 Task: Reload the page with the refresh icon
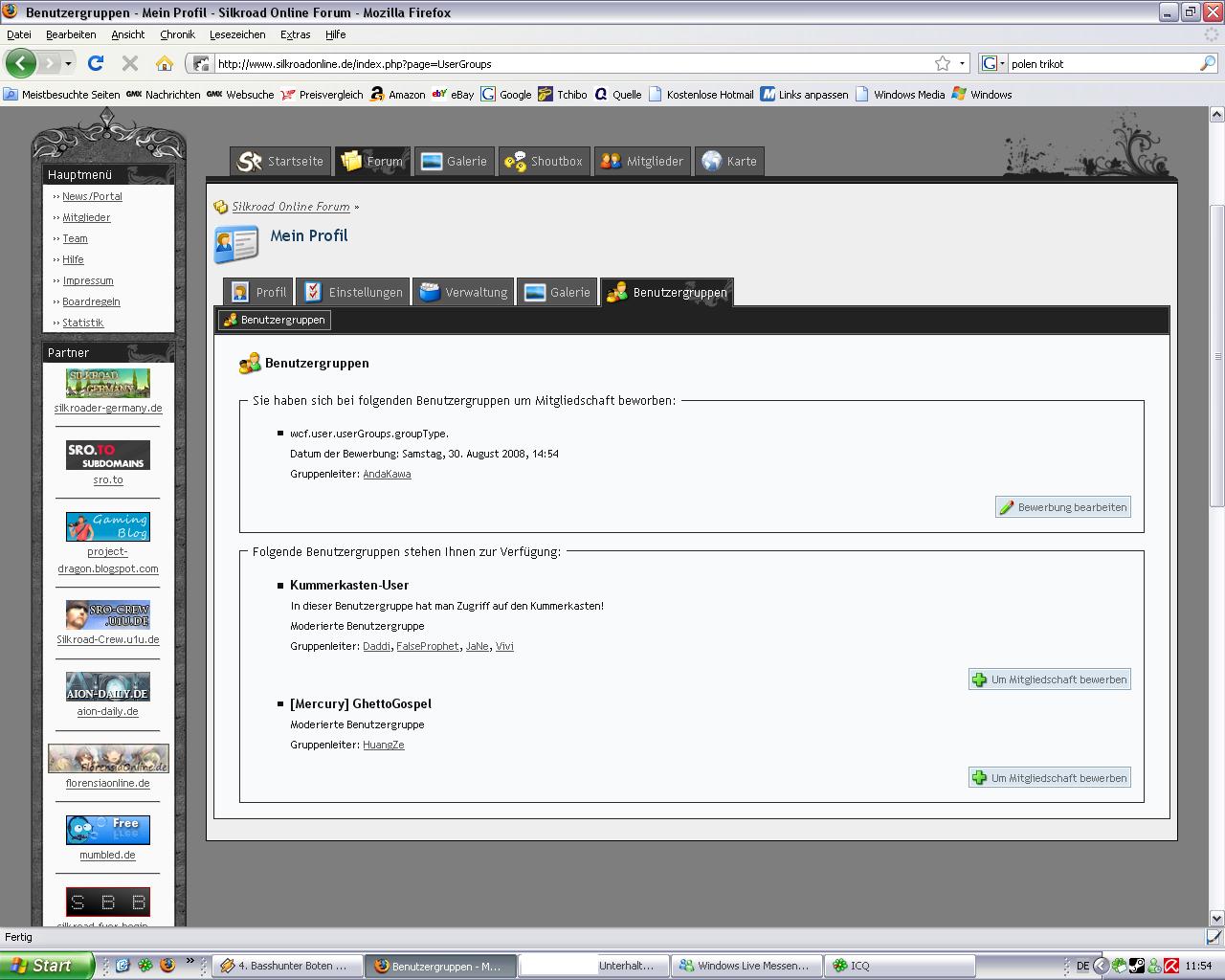point(95,64)
